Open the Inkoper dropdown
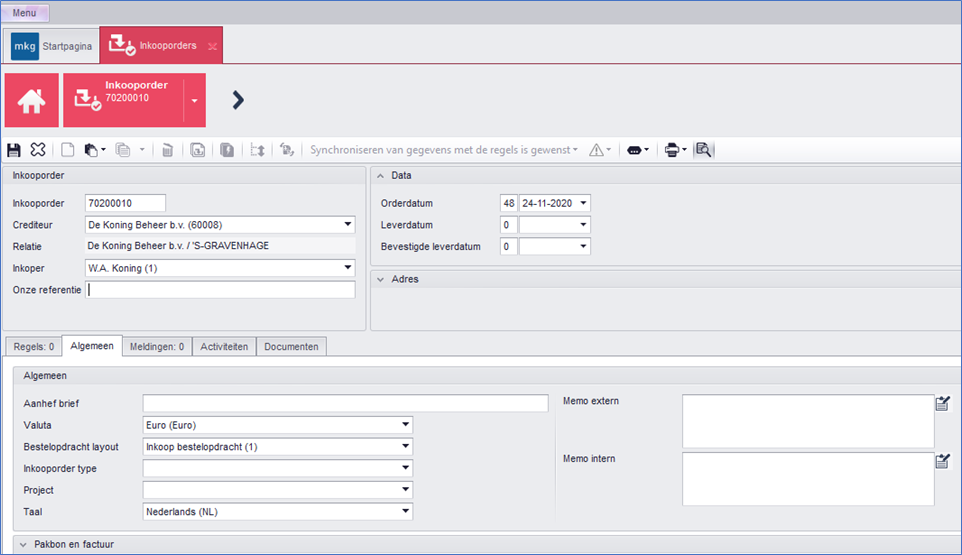The image size is (962, 555). (x=347, y=268)
